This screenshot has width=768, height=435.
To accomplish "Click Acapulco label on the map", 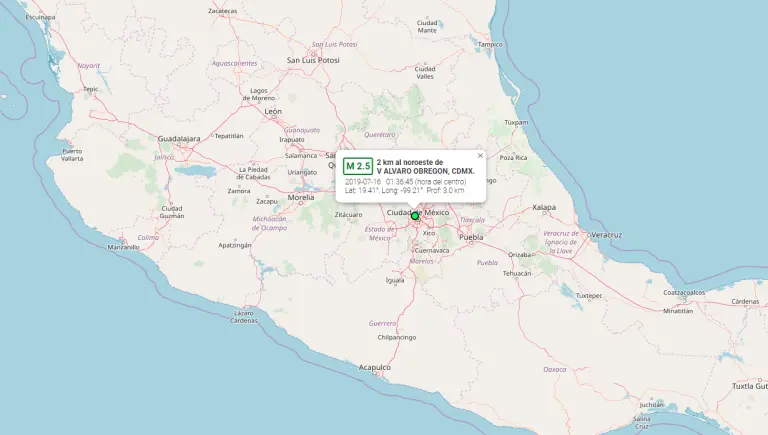I will (374, 368).
